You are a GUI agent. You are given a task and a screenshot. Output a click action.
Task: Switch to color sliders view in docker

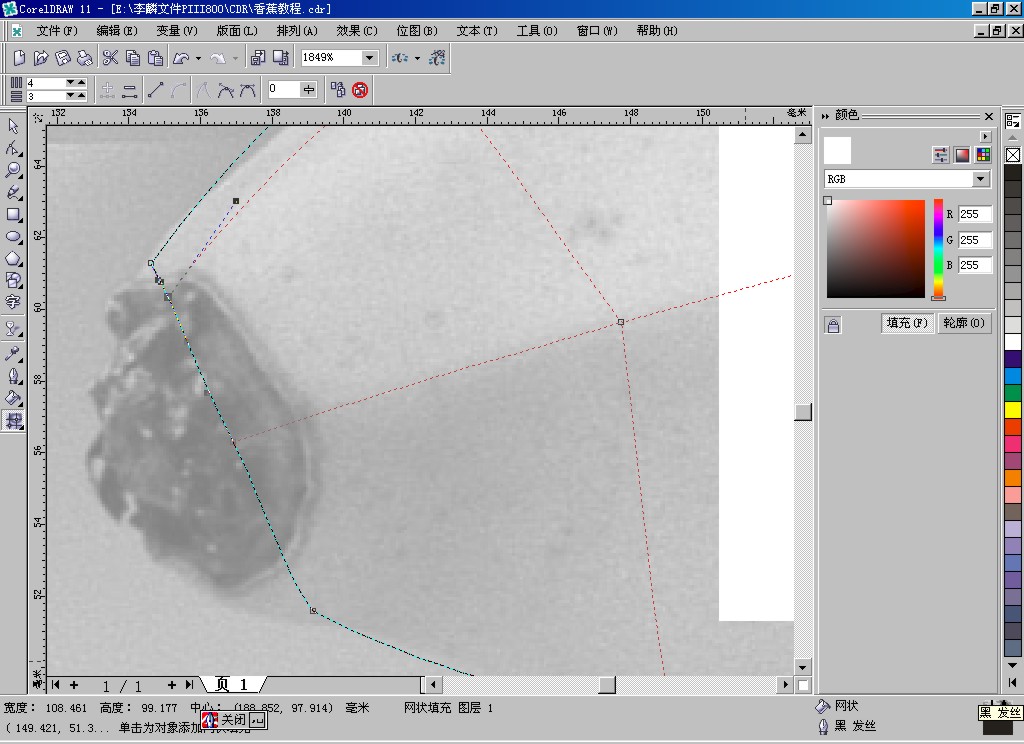940,155
